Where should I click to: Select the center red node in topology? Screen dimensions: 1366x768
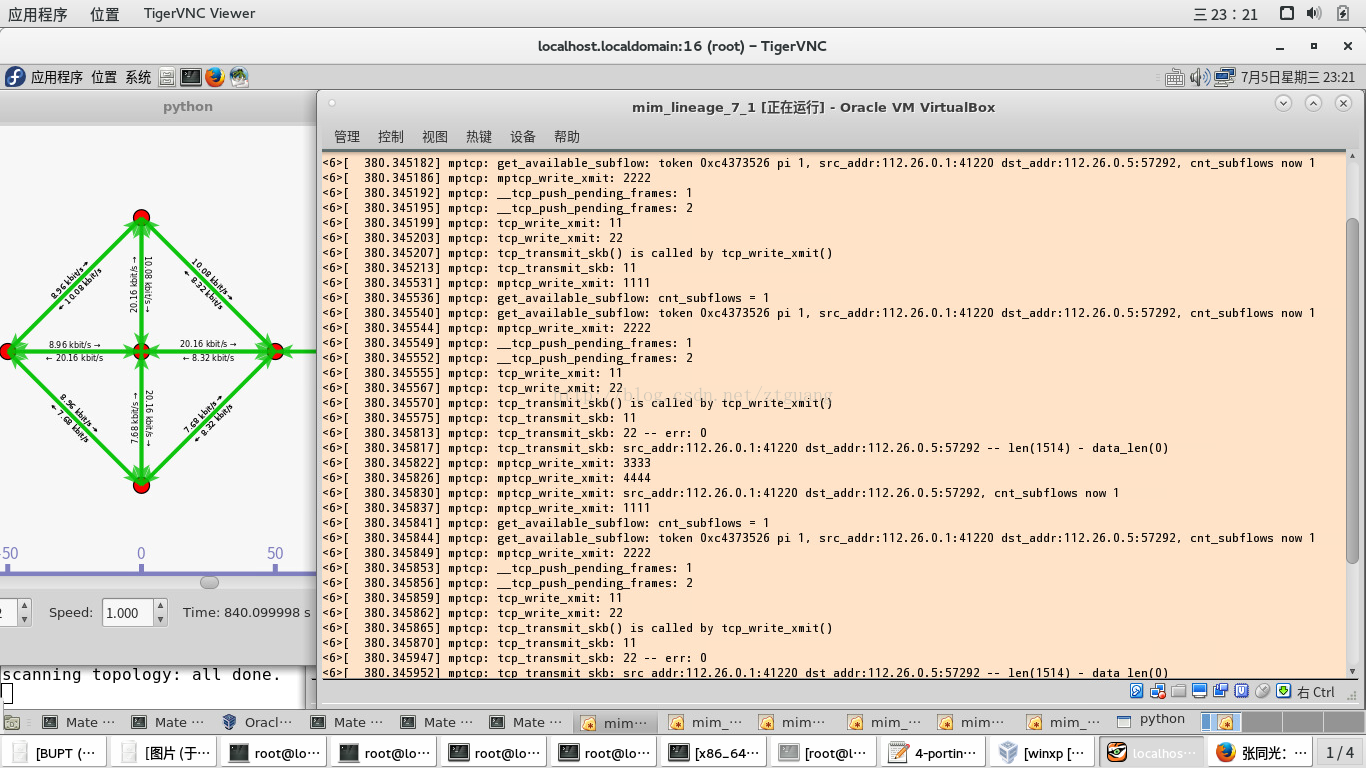(x=141, y=351)
